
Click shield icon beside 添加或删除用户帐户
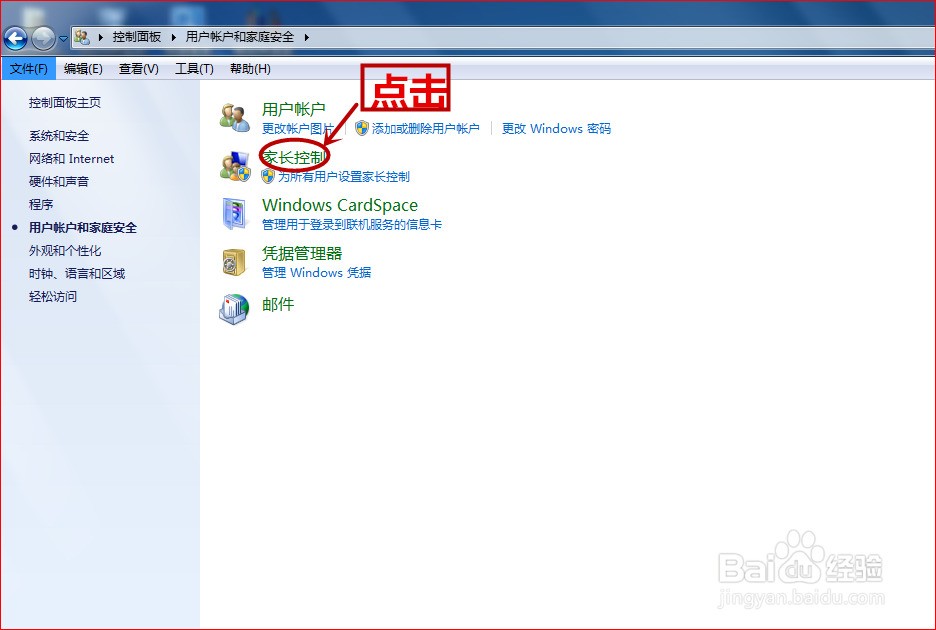tap(362, 128)
